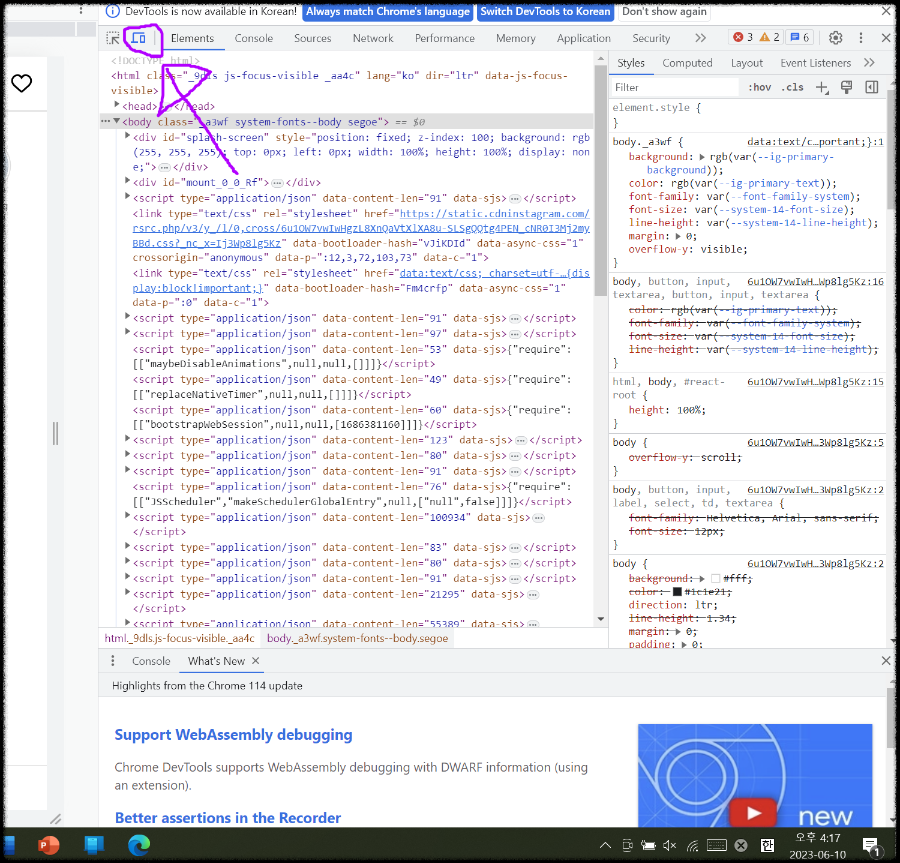This screenshot has height=863, width=900.
Task: Expand the head element node
Action: tap(117, 105)
